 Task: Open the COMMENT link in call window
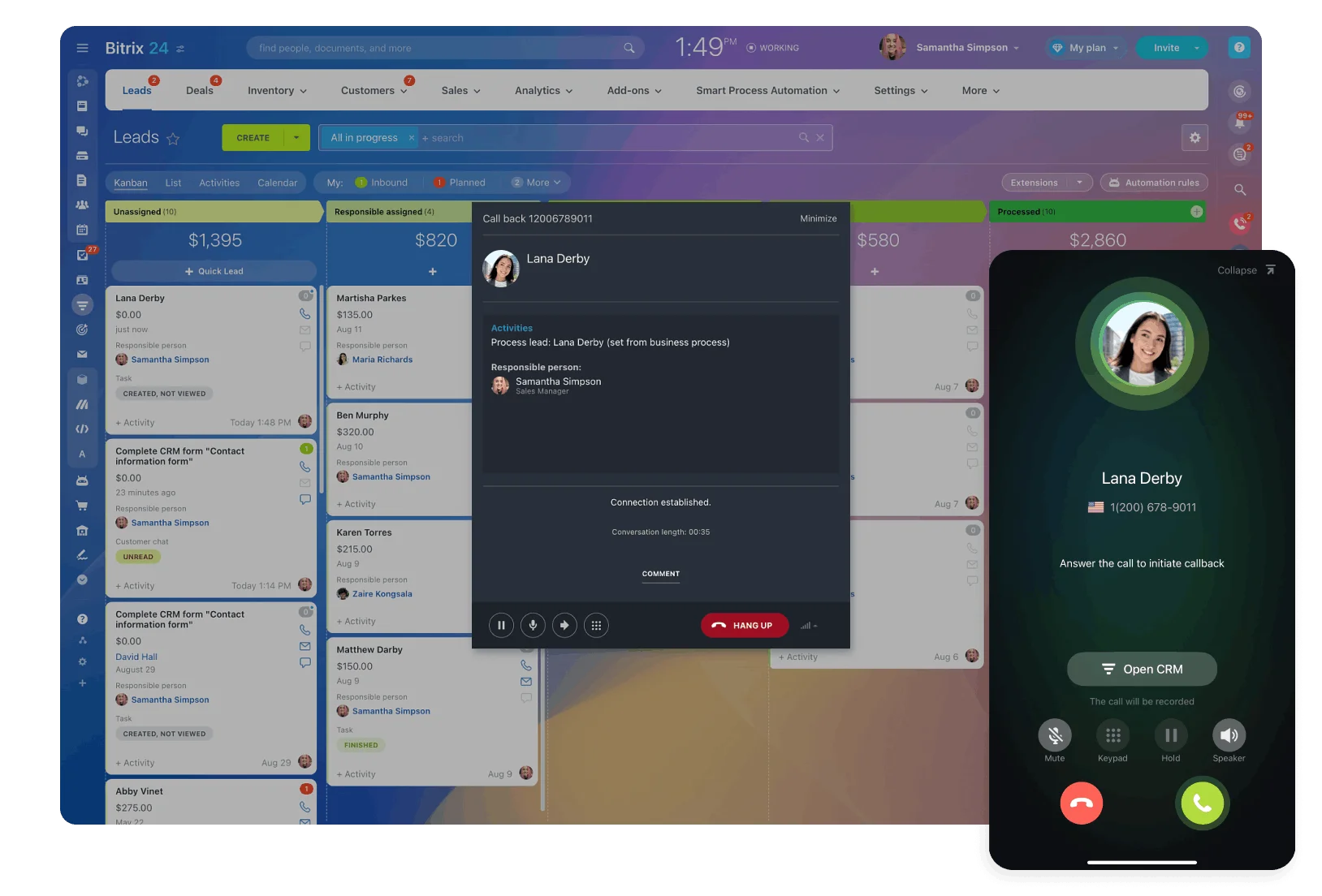point(661,574)
